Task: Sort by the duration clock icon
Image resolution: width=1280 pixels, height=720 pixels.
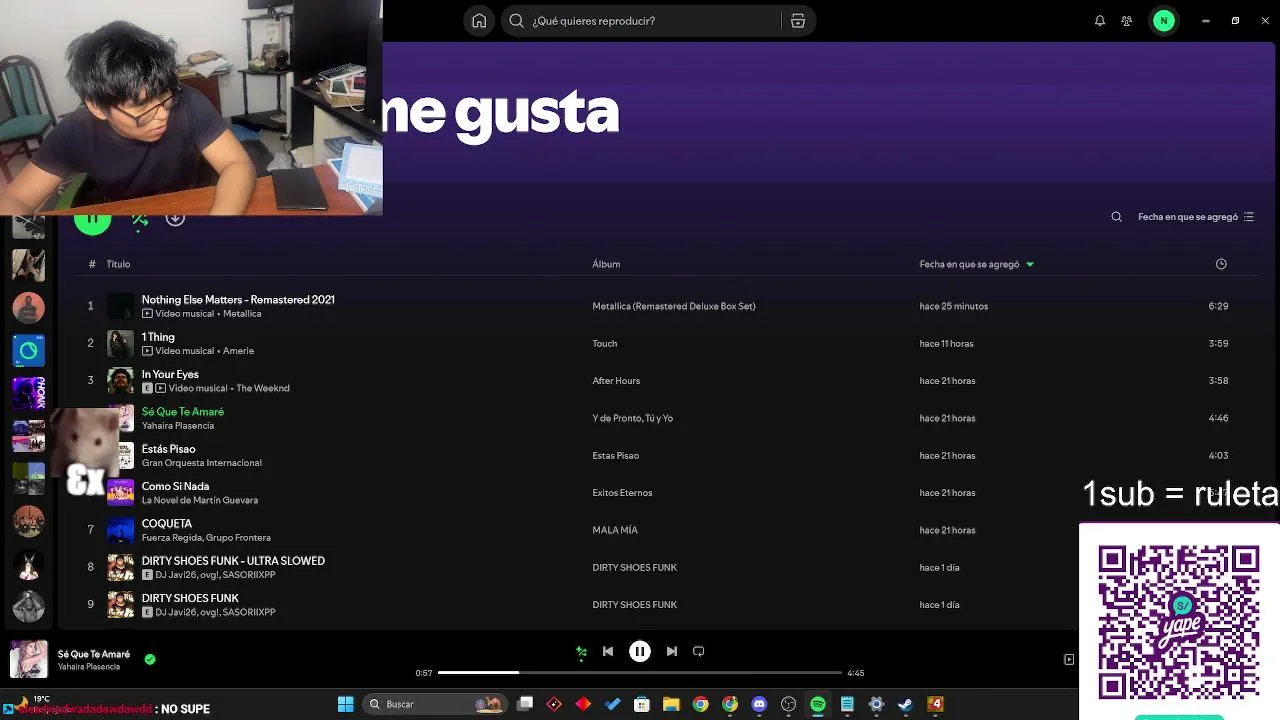Action: coord(1221,264)
